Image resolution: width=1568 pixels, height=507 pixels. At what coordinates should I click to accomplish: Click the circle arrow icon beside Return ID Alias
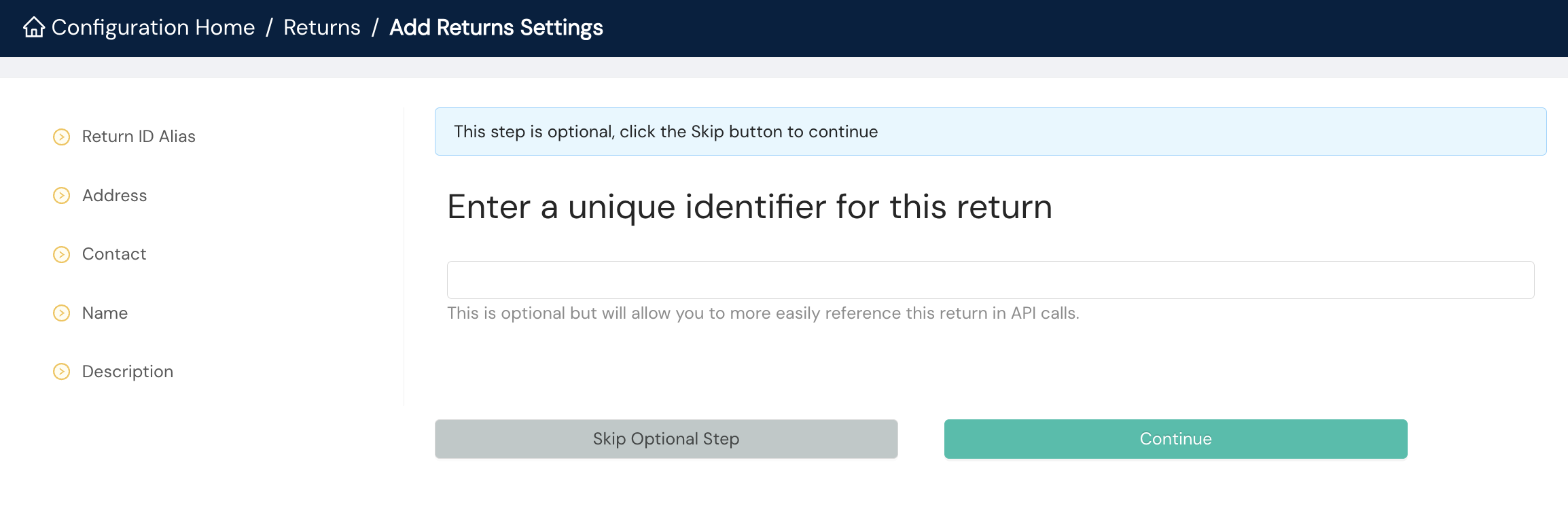click(x=62, y=137)
